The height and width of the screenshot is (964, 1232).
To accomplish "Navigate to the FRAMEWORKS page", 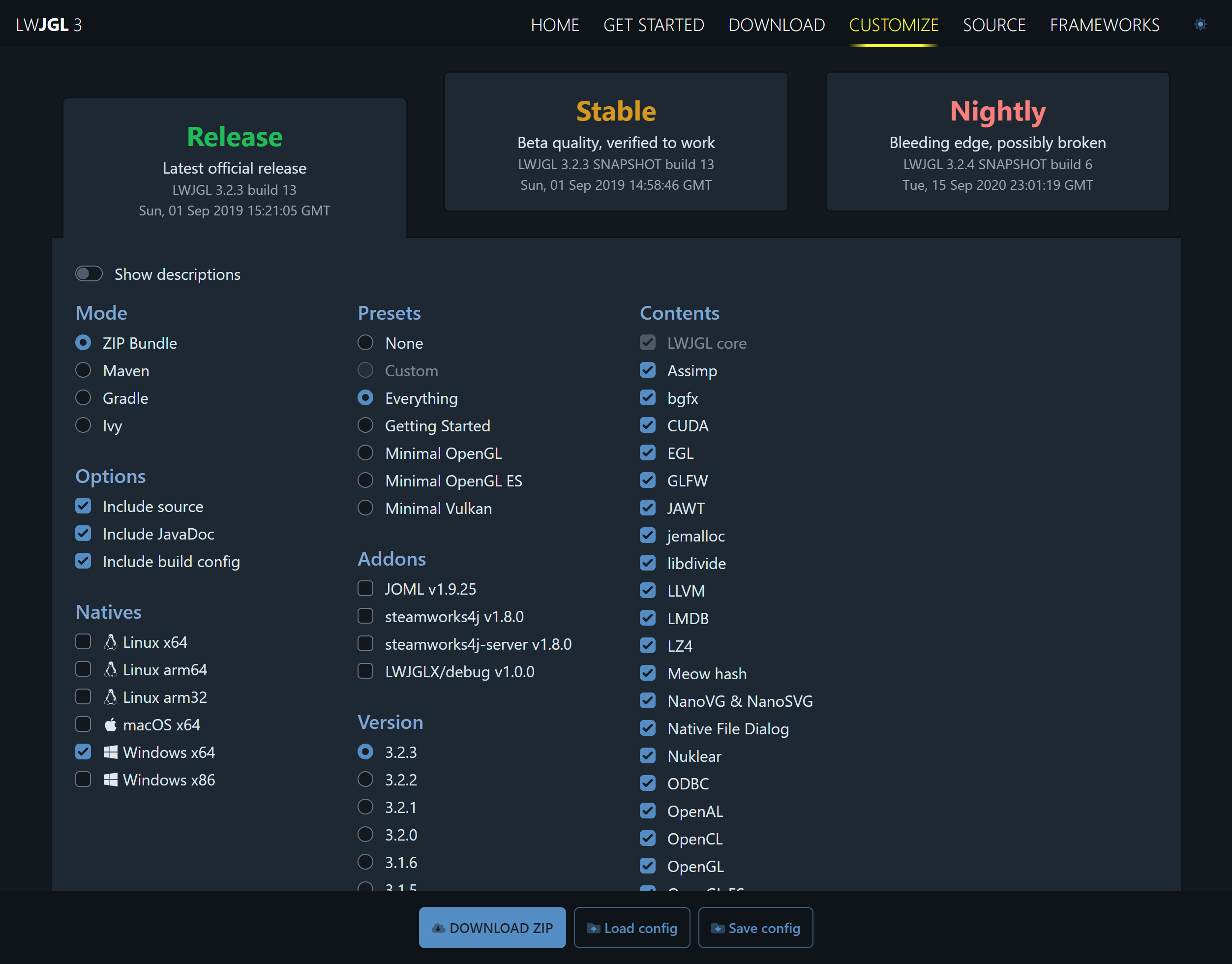I will pos(1105,25).
